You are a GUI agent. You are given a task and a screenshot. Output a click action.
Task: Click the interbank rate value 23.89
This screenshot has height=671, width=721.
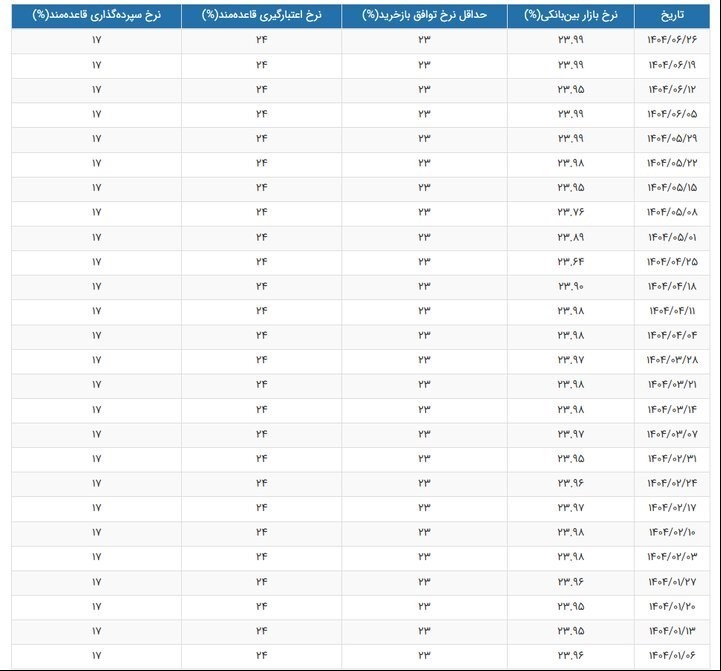(x=571, y=237)
